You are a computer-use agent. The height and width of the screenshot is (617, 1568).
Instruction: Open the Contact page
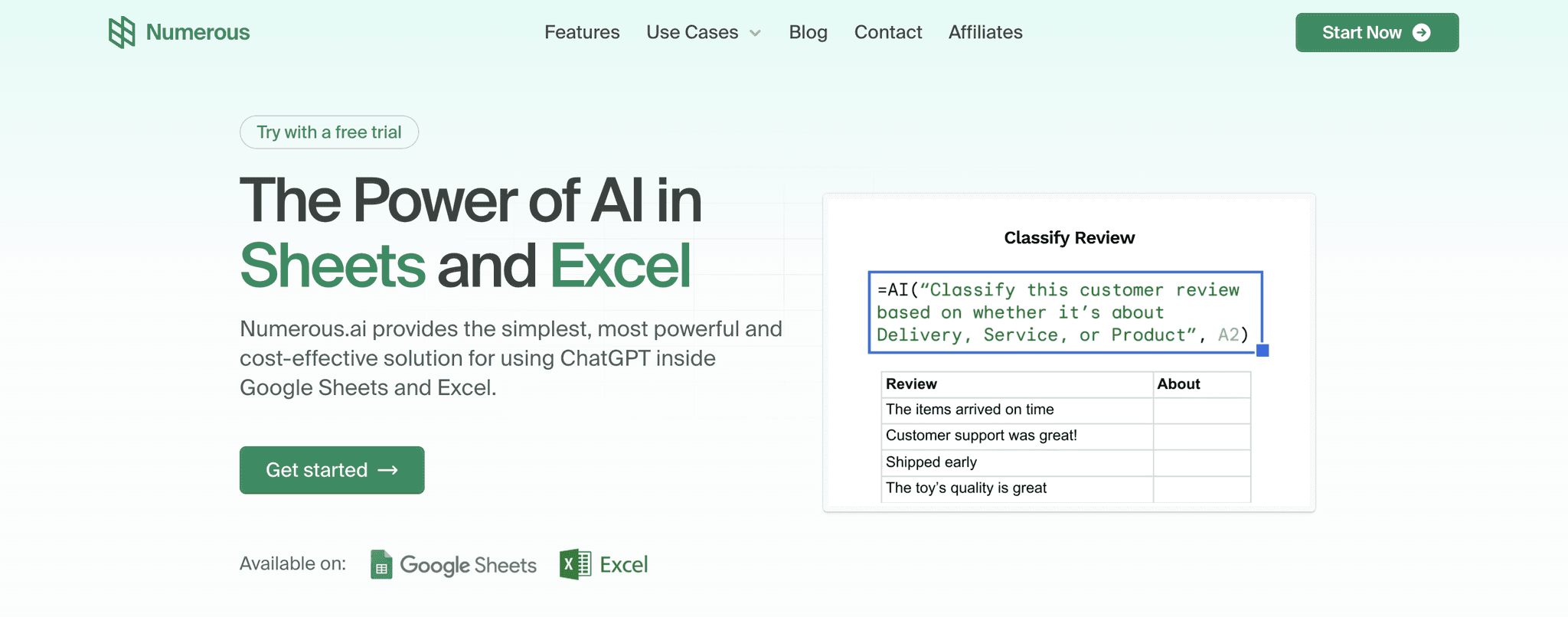click(888, 32)
